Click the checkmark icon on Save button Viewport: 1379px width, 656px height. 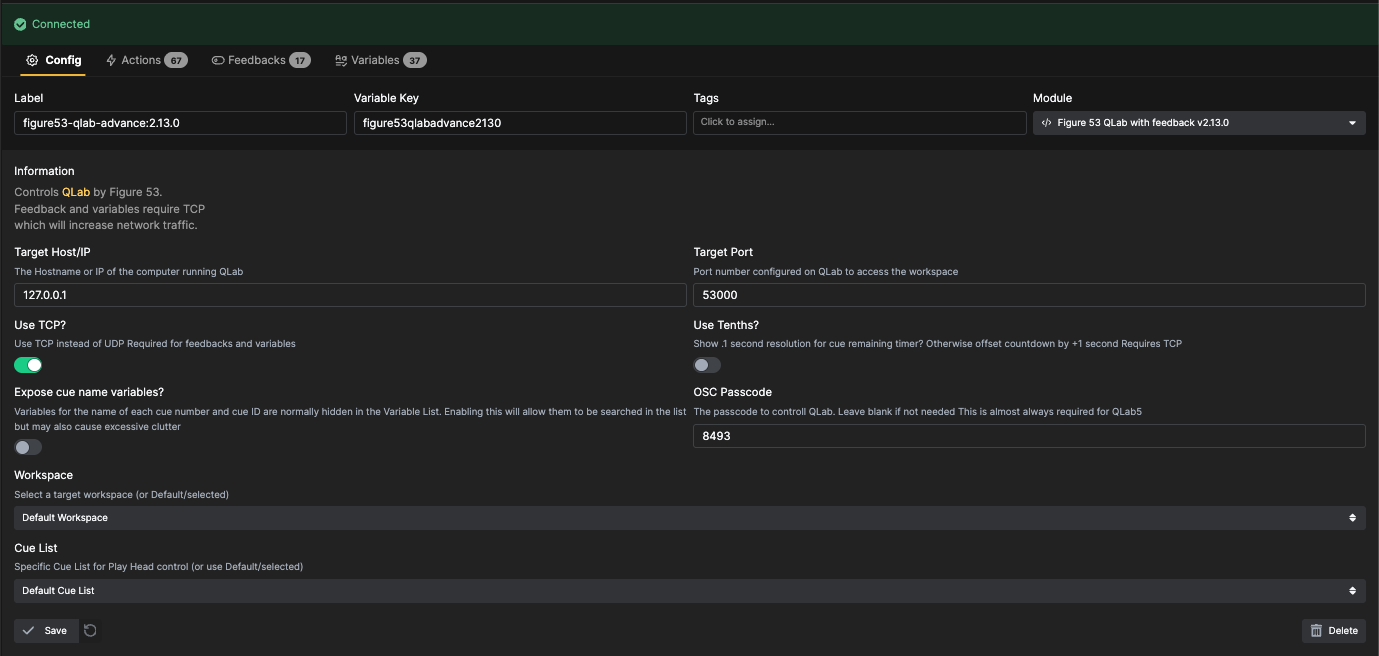tap(29, 630)
